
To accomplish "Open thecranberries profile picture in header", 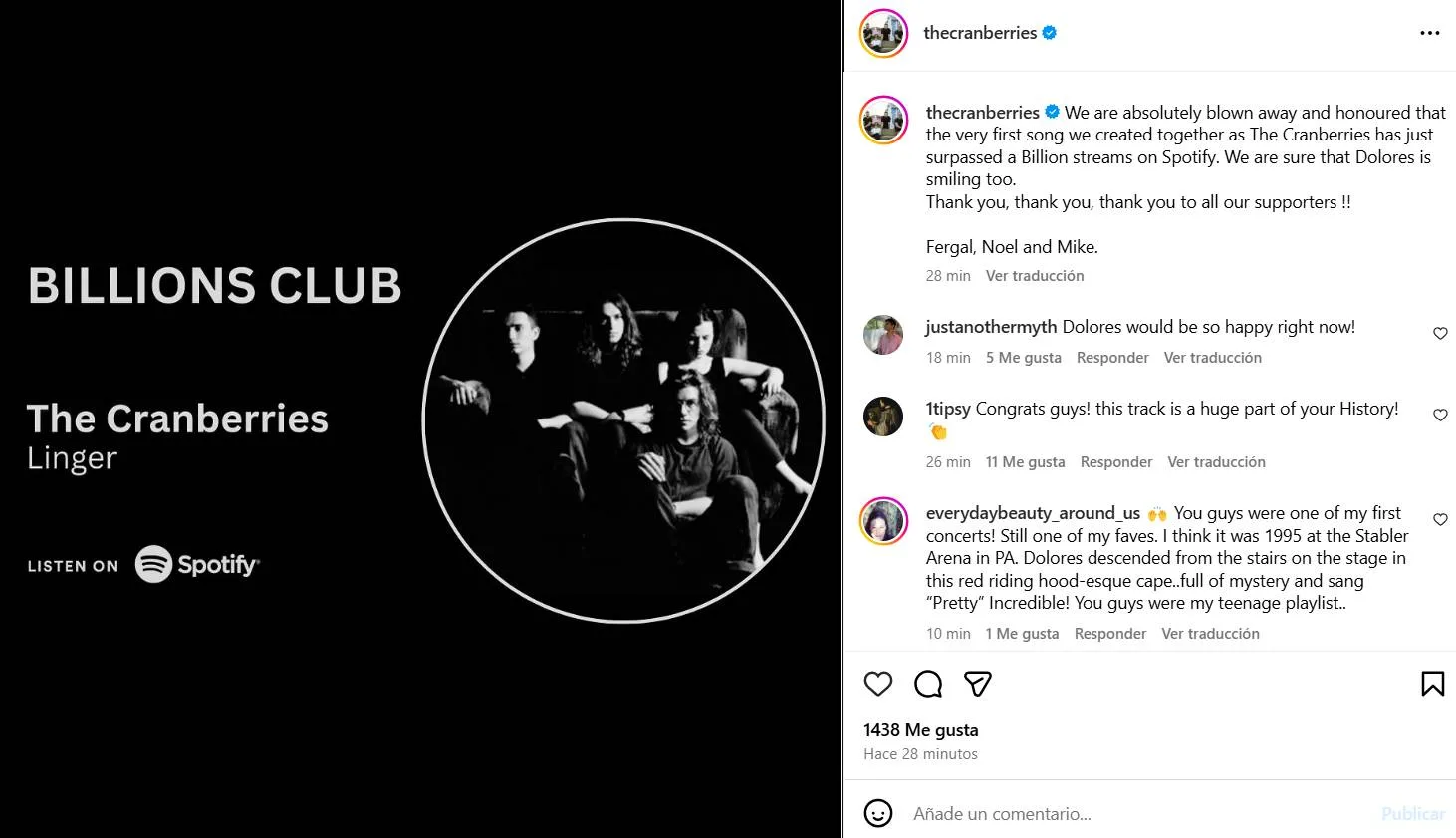I will tap(883, 33).
